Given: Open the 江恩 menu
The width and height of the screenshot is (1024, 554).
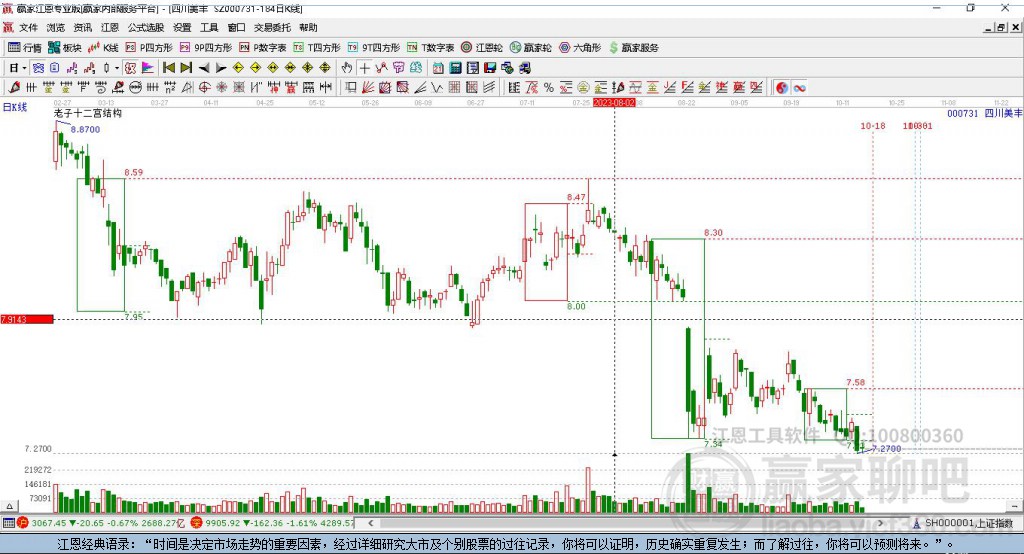Looking at the screenshot, I should (110, 27).
